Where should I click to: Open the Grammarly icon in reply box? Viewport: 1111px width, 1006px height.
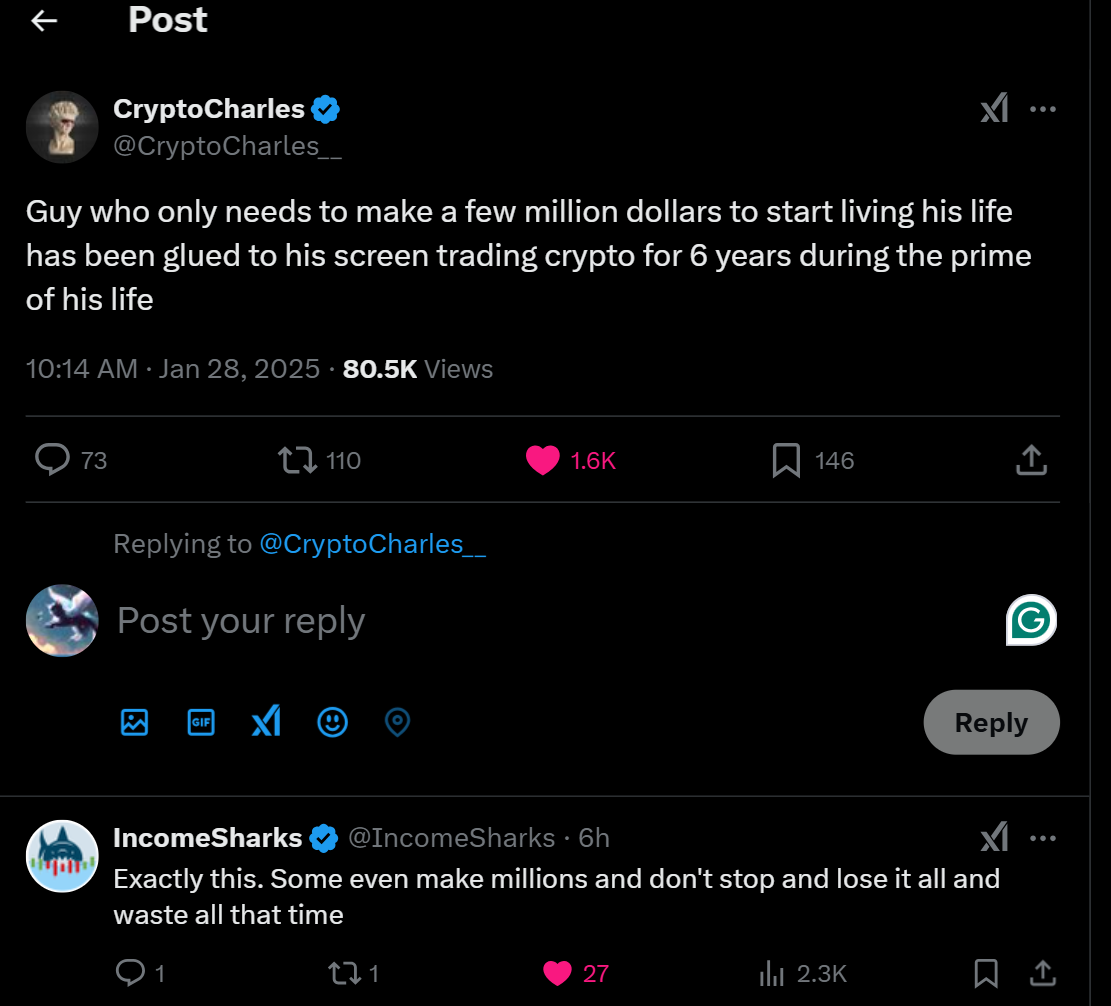pos(1031,621)
